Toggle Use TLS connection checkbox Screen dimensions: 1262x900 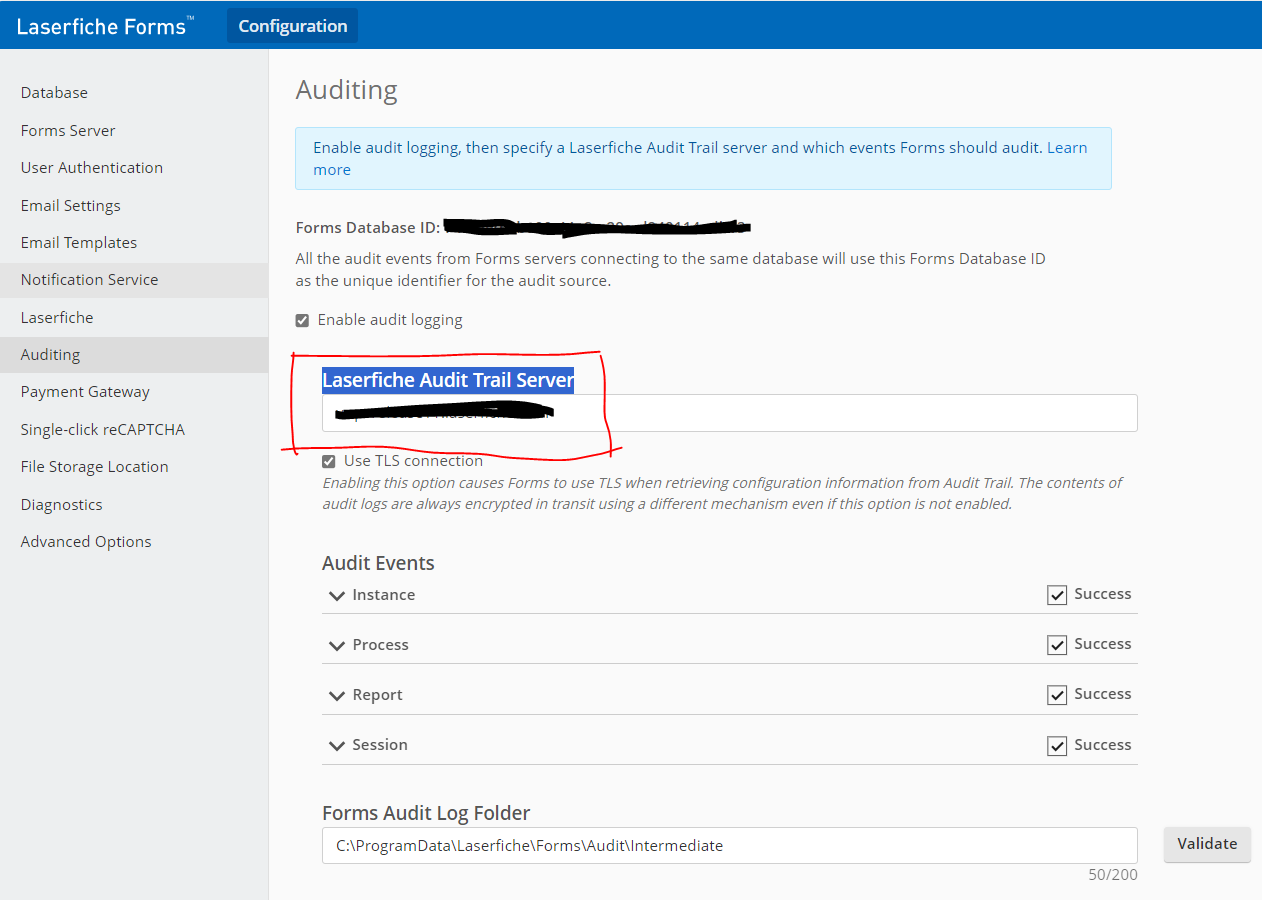coord(329,462)
